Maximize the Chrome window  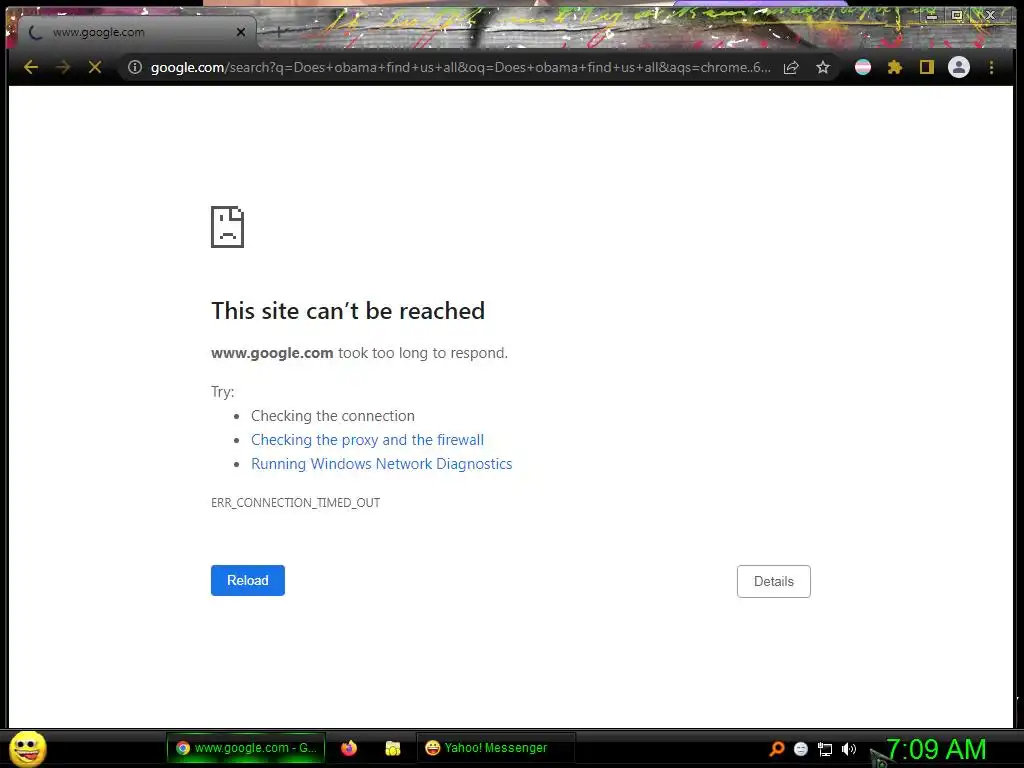point(957,15)
